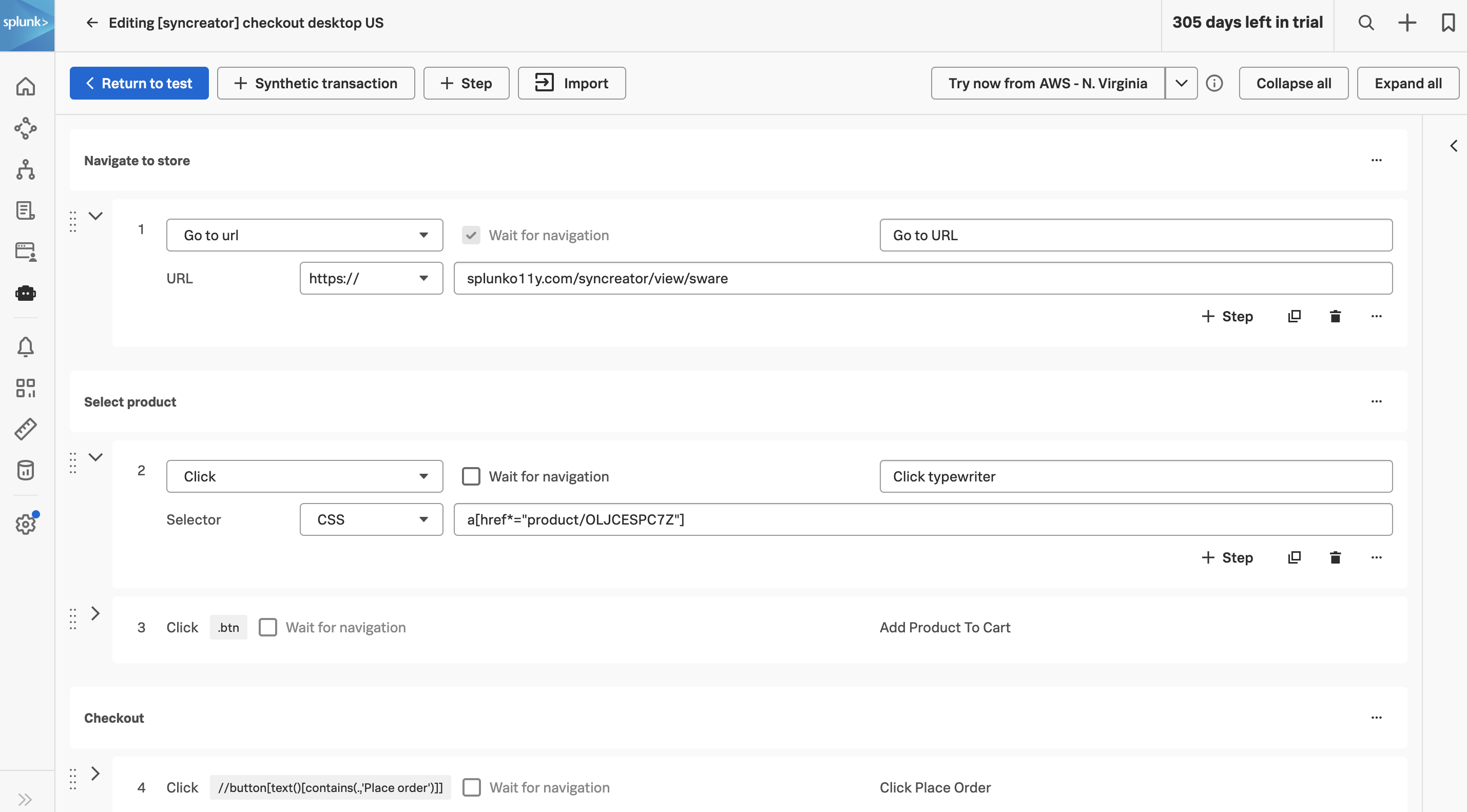Image resolution: width=1467 pixels, height=812 pixels.
Task: Open the Go to url action dropdown
Action: pyautogui.click(x=305, y=235)
